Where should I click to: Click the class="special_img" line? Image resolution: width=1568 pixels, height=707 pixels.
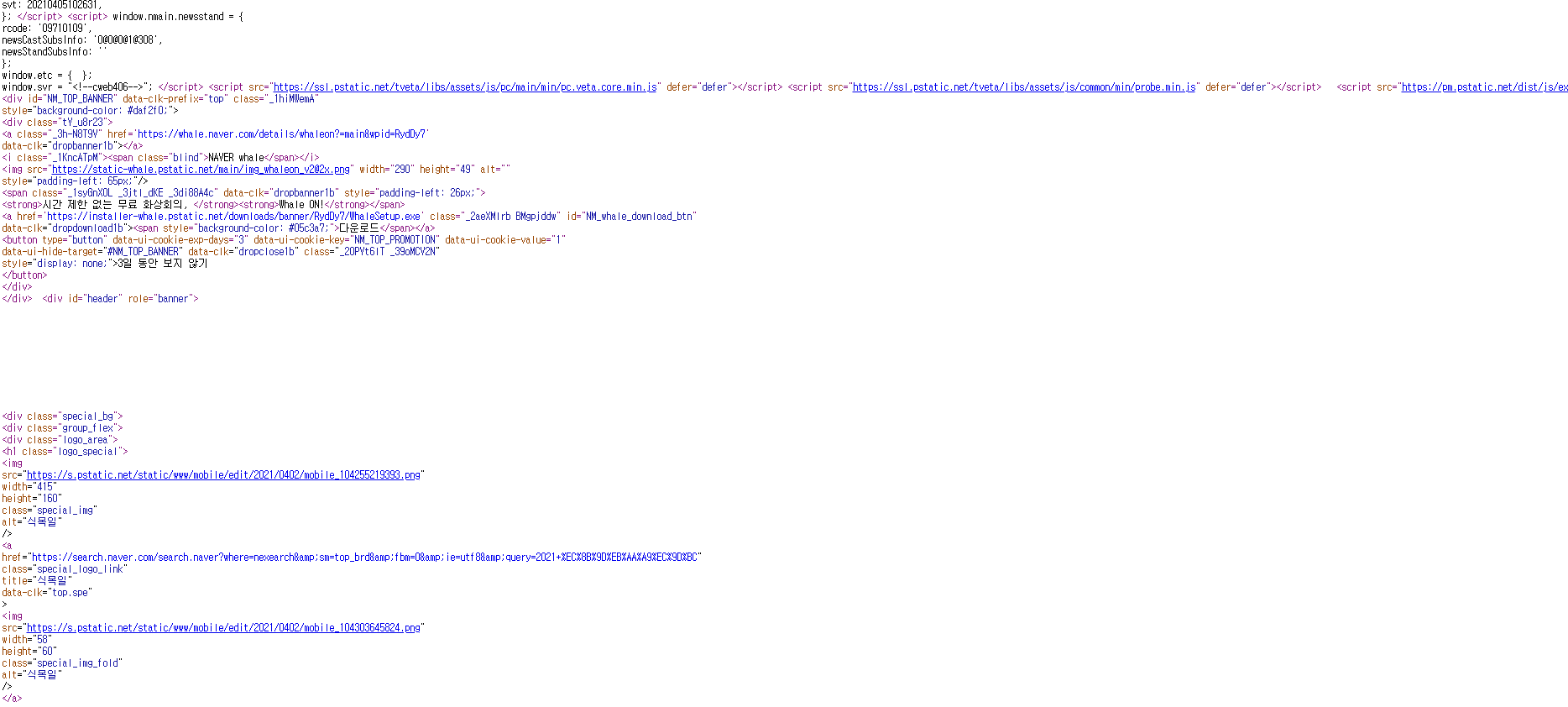click(50, 511)
